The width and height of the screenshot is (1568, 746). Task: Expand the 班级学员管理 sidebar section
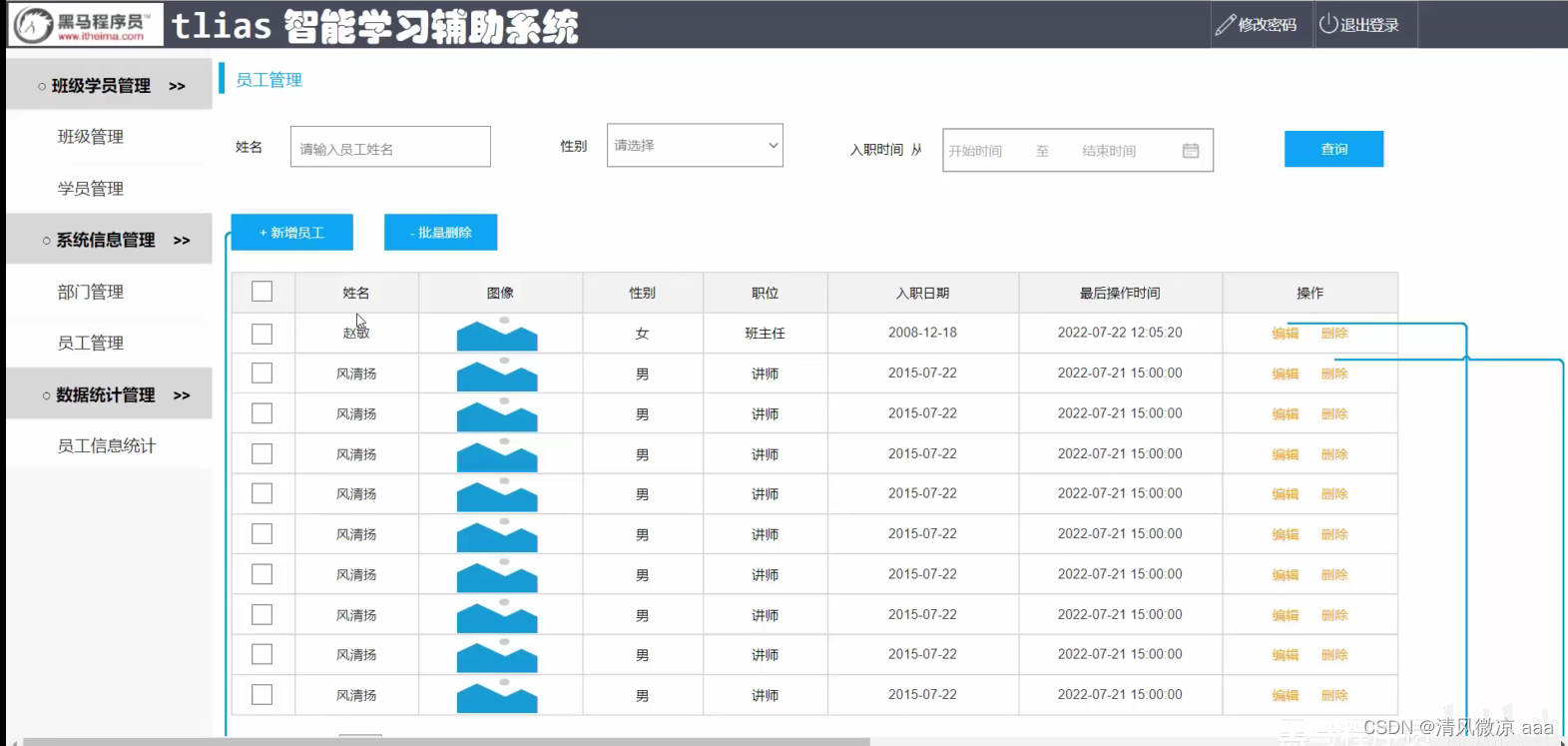tap(109, 85)
